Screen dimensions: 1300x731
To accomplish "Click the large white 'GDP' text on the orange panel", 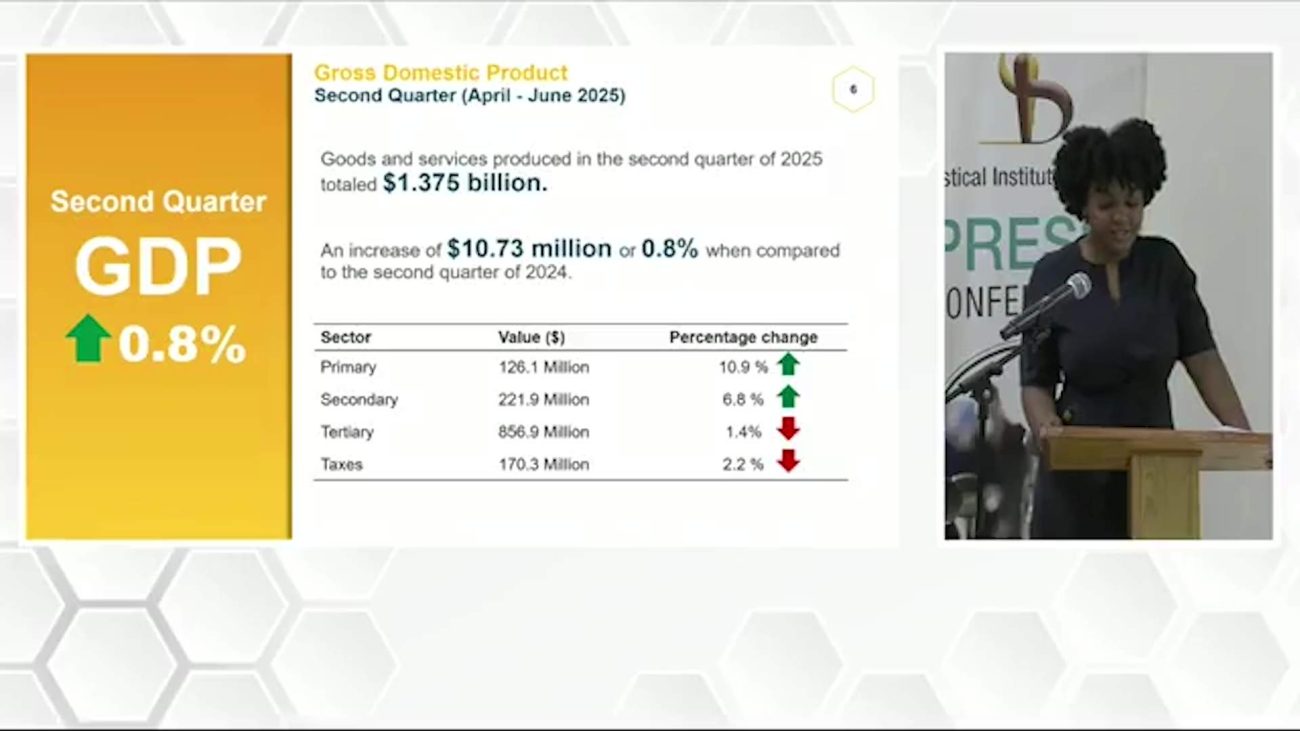I will click(158, 267).
